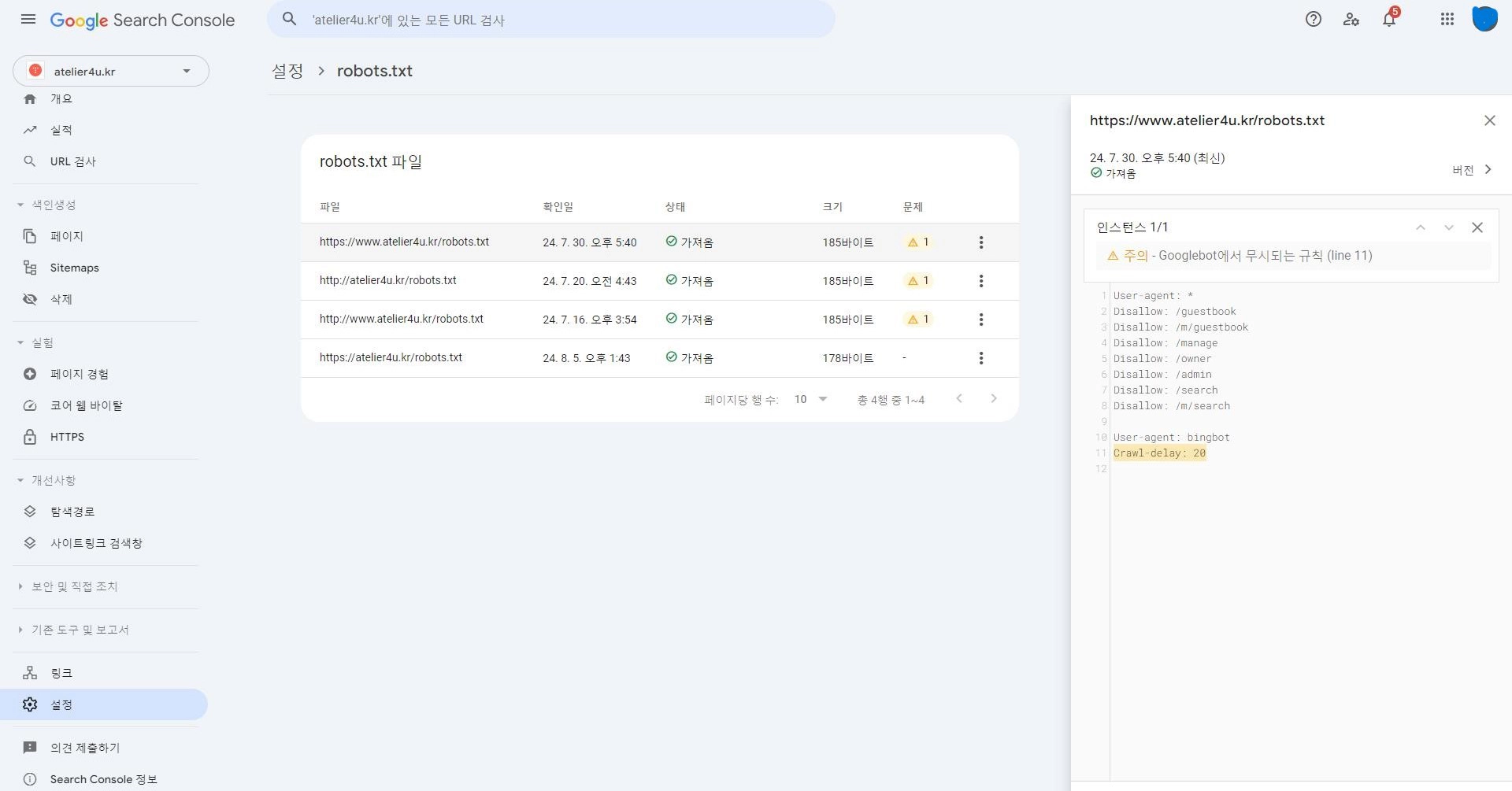The height and width of the screenshot is (791, 1512).
Task: Click the search magnifier icon
Action: click(290, 20)
